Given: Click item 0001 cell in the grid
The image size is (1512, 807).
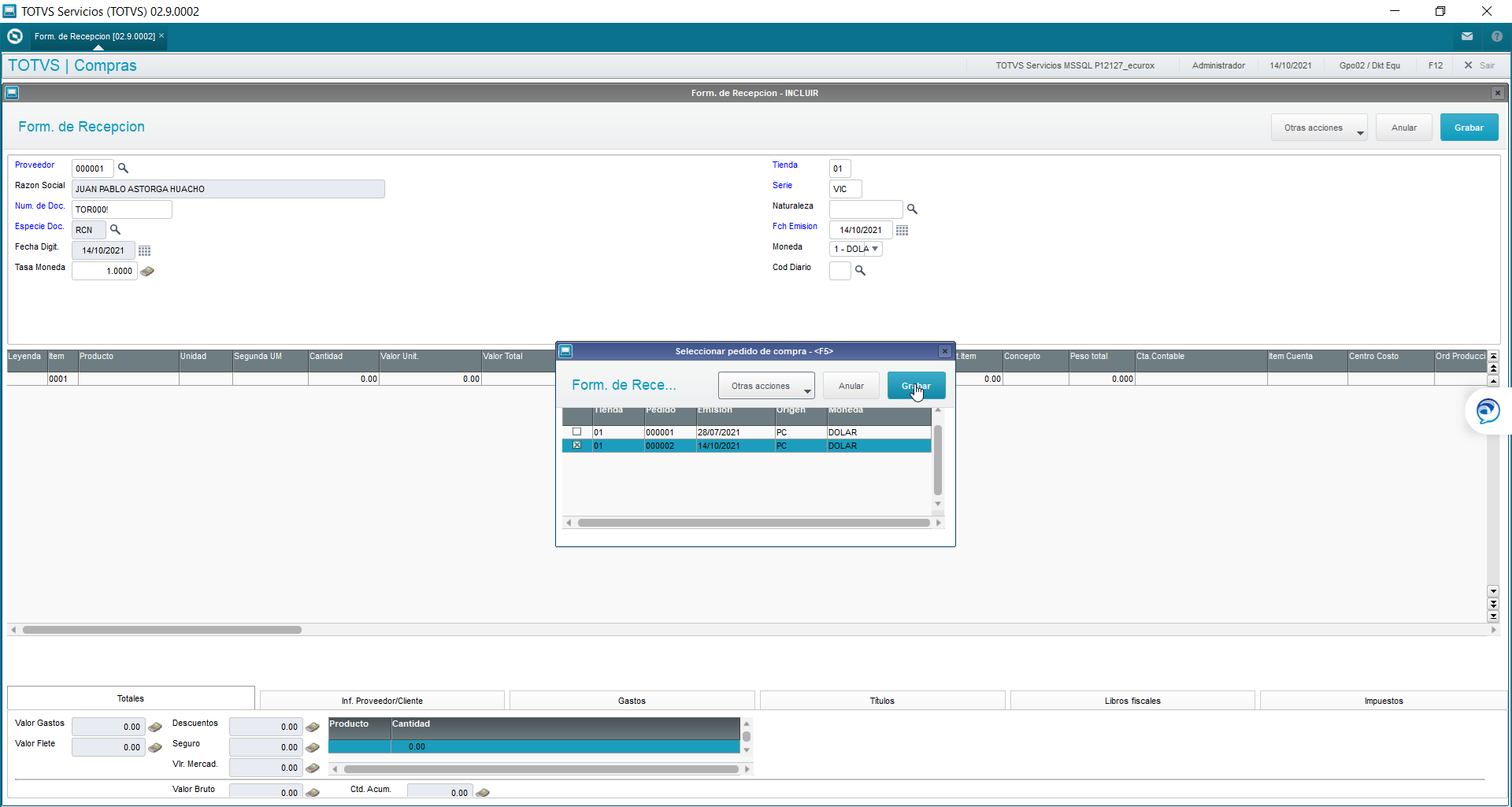Looking at the screenshot, I should pos(62,379).
